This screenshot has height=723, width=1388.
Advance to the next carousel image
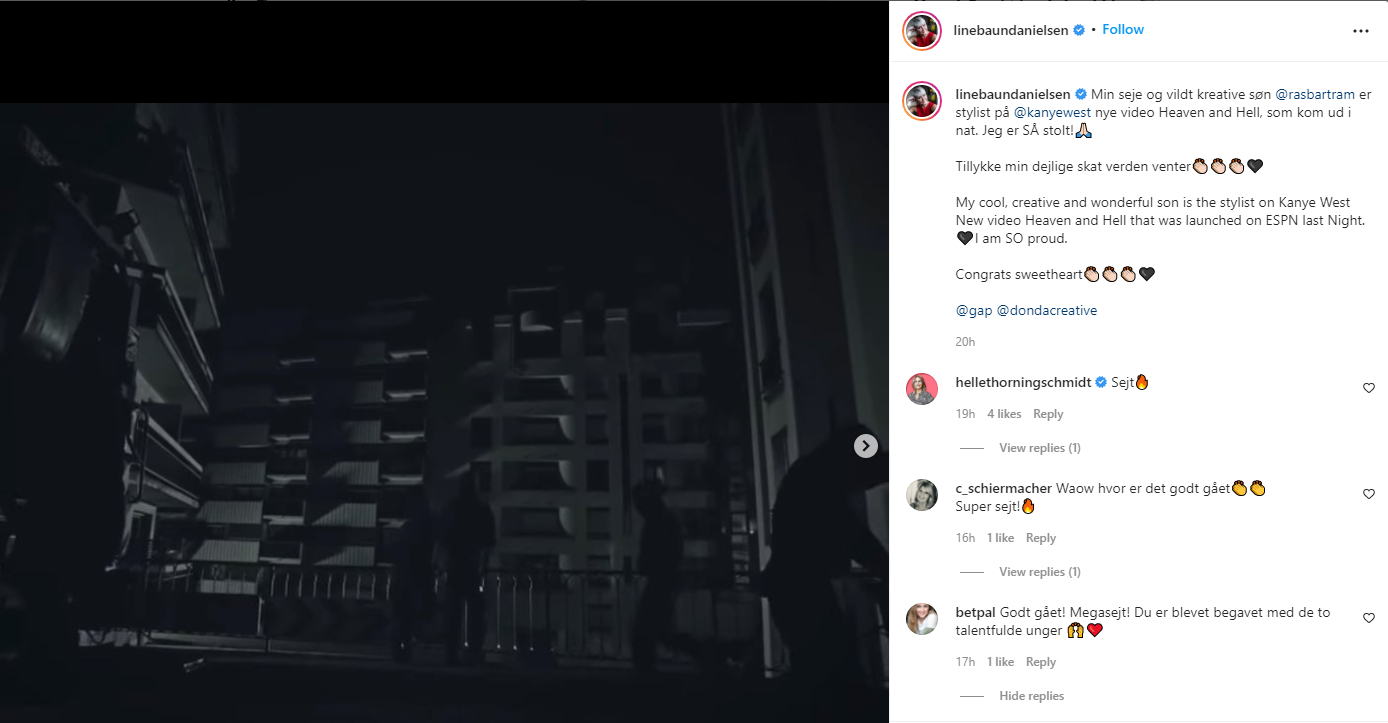866,446
